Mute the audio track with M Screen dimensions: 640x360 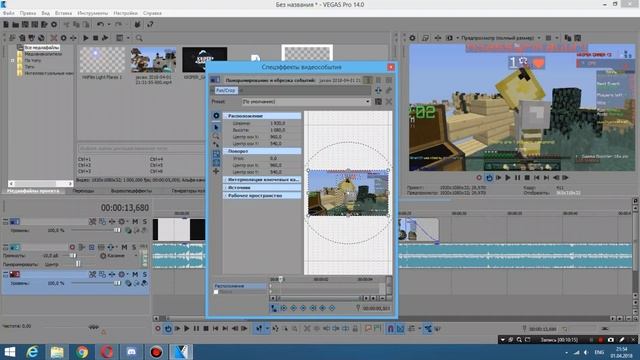click(x=124, y=247)
